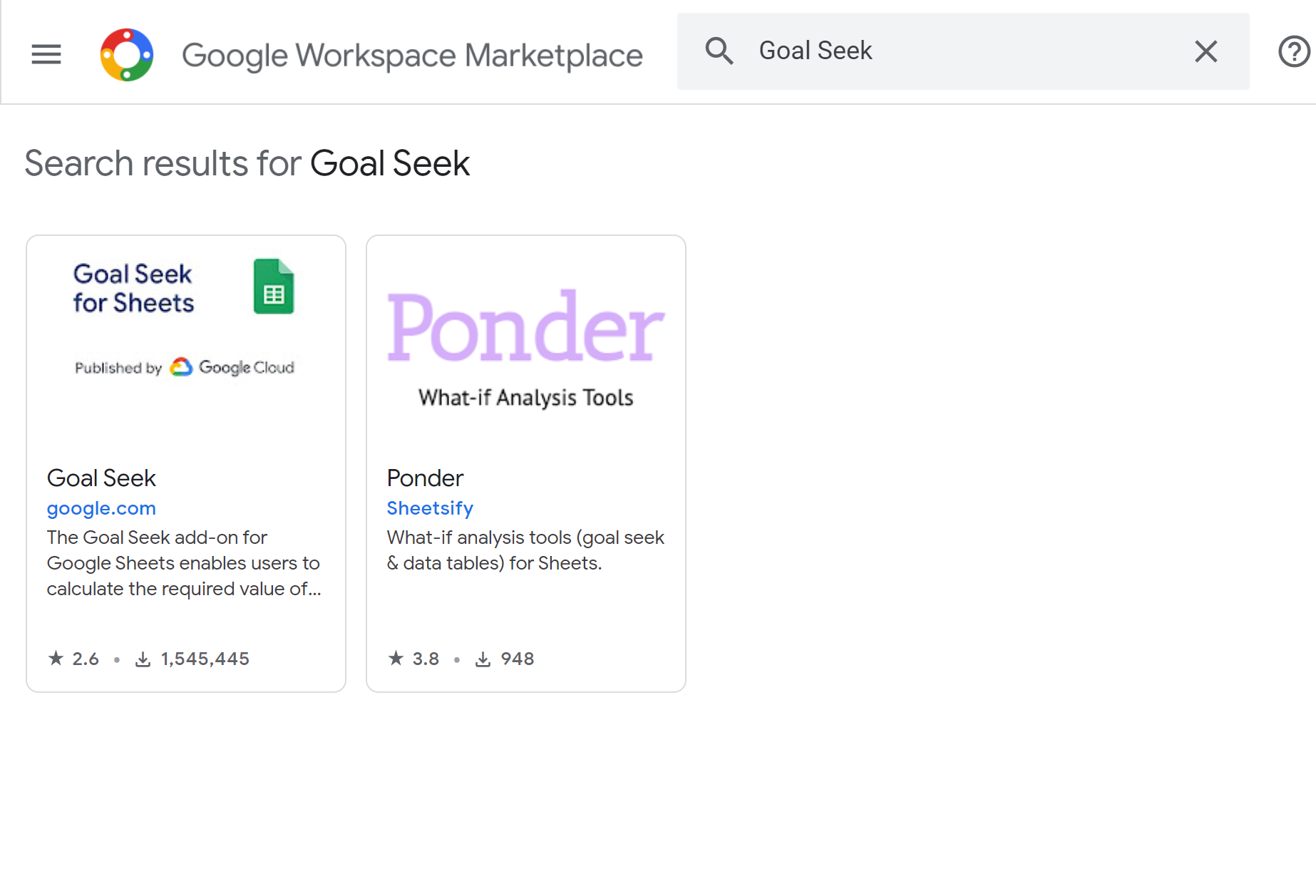This screenshot has height=896, width=1316.
Task: Click the Google Workspace Marketplace title text
Action: [x=412, y=56]
